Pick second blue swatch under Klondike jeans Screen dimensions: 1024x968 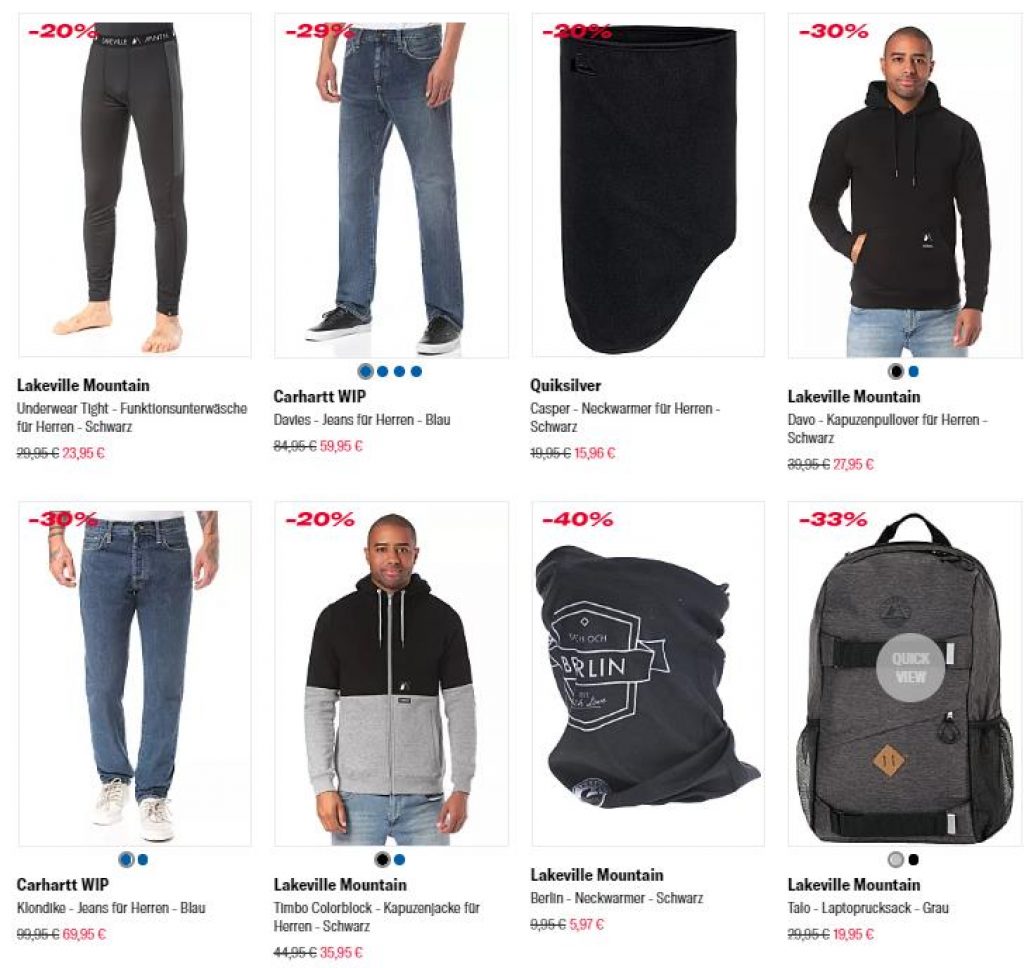tap(143, 860)
